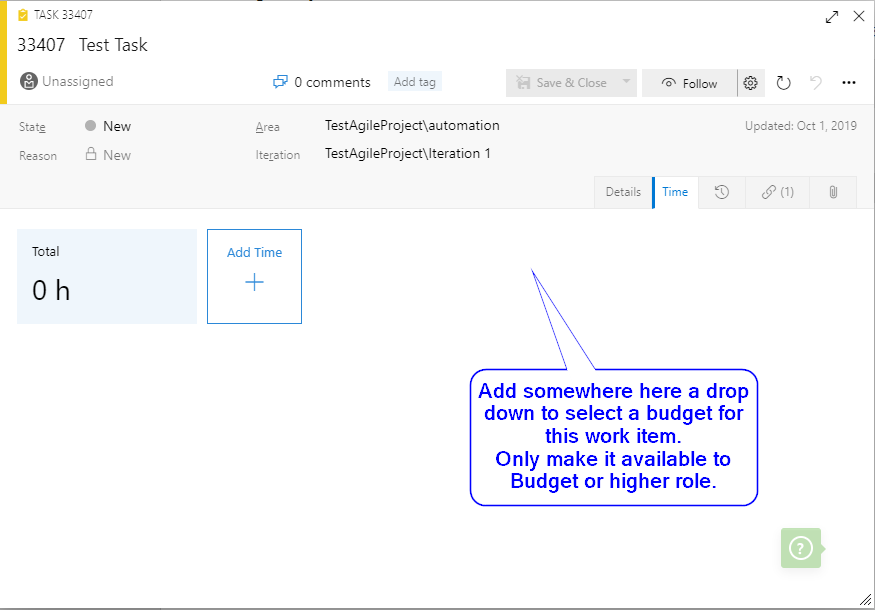Screen dimensions: 875x610
Task: Click the Reason field label
Action: [x=38, y=156]
